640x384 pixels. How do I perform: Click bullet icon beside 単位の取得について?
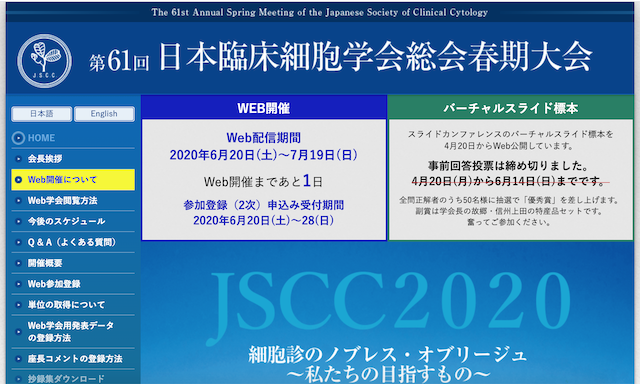click(x=18, y=304)
